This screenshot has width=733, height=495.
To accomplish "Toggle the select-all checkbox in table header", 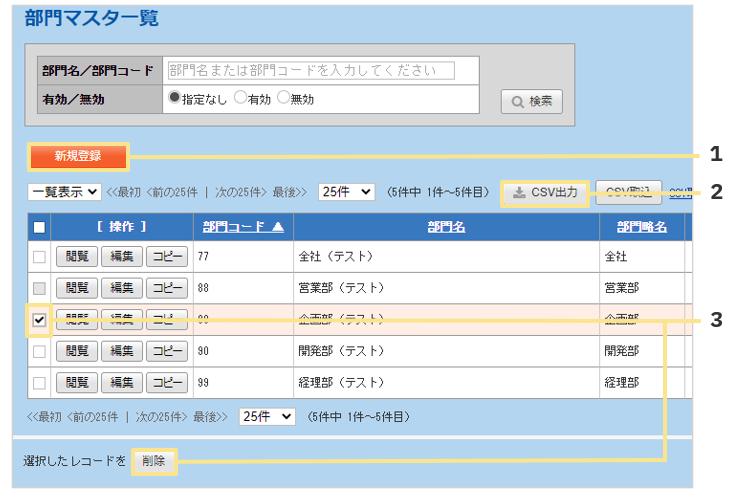I will 39,227.
